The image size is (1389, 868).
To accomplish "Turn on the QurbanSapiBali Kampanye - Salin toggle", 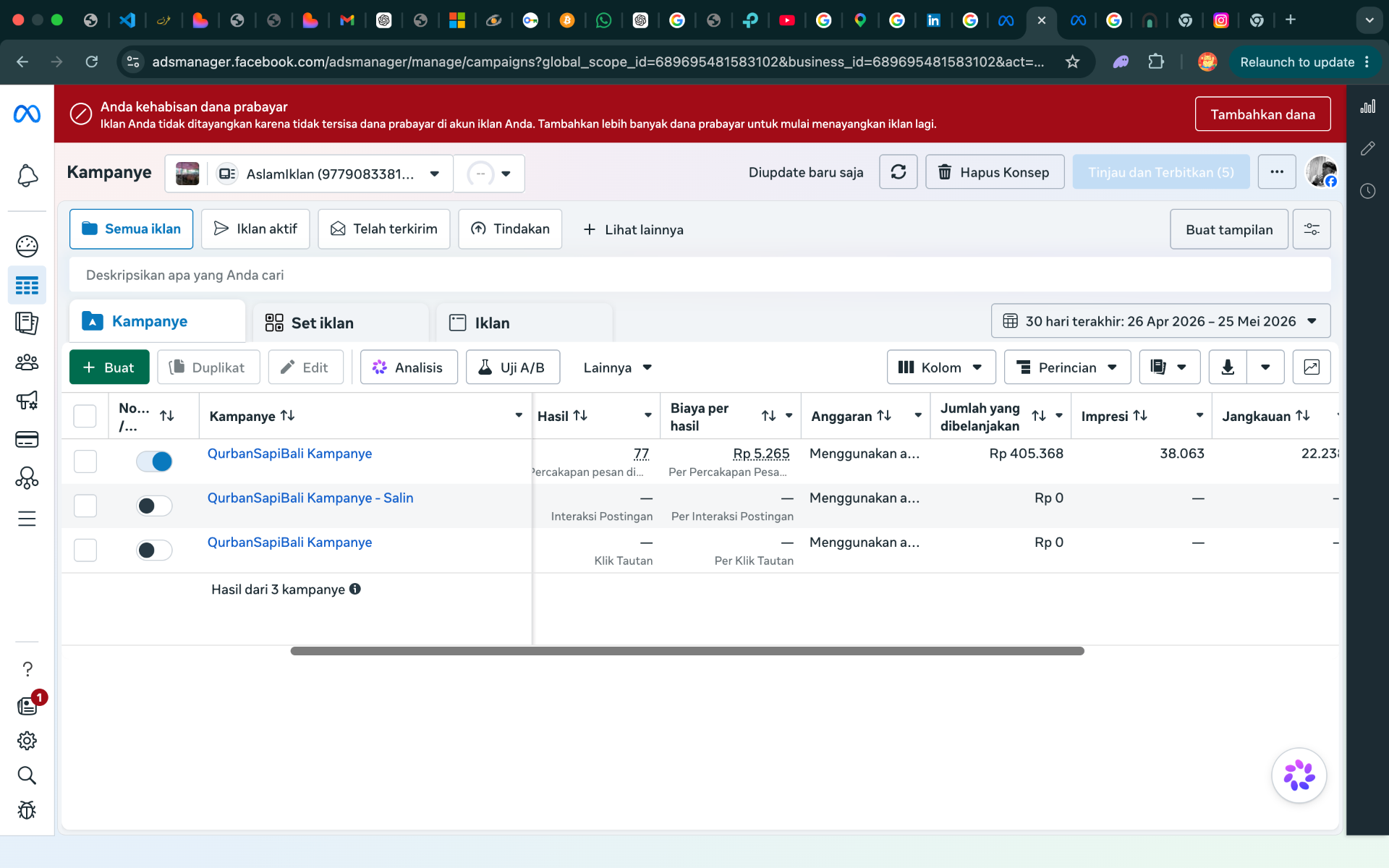I will click(154, 506).
